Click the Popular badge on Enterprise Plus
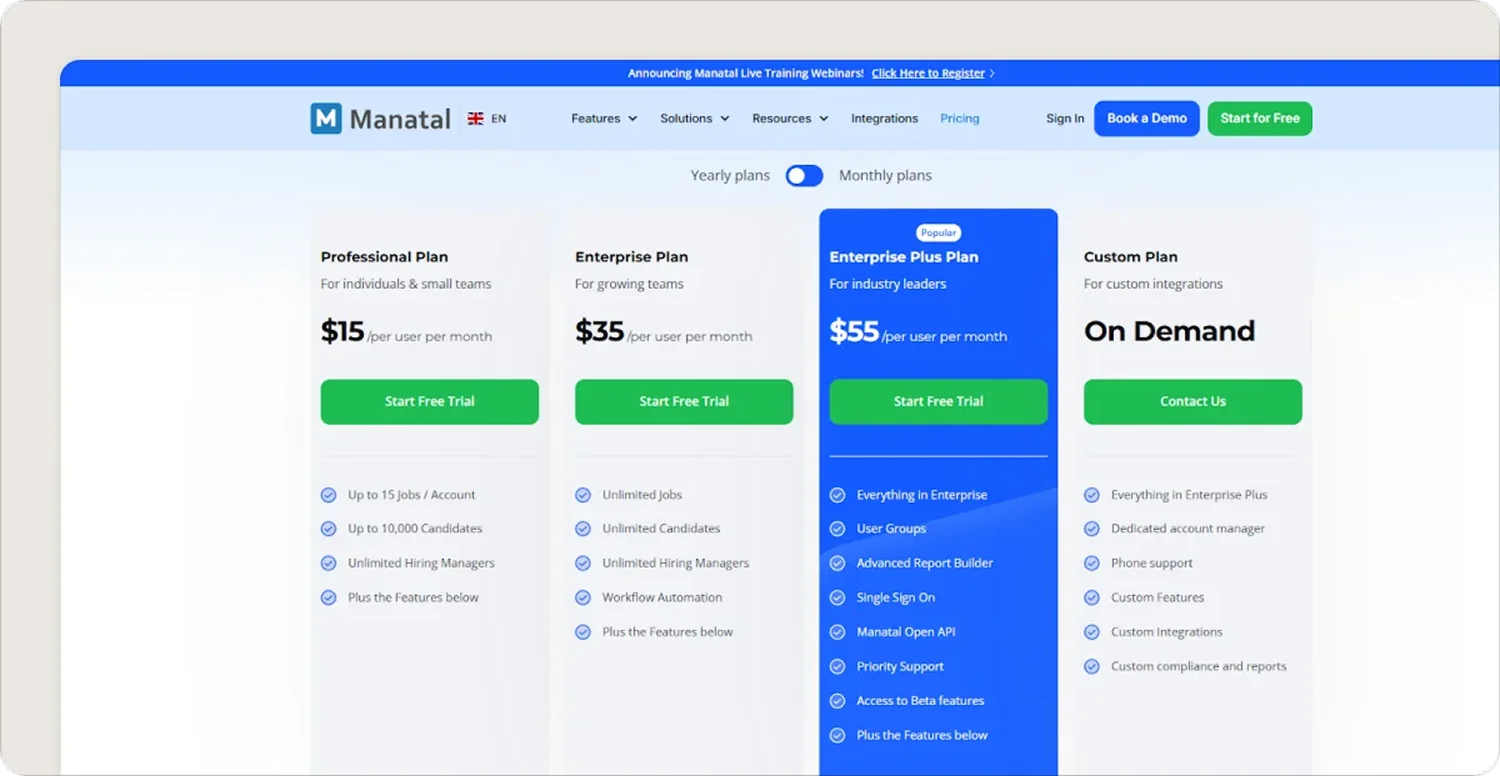Image resolution: width=1500 pixels, height=776 pixels. pyautogui.click(x=939, y=233)
